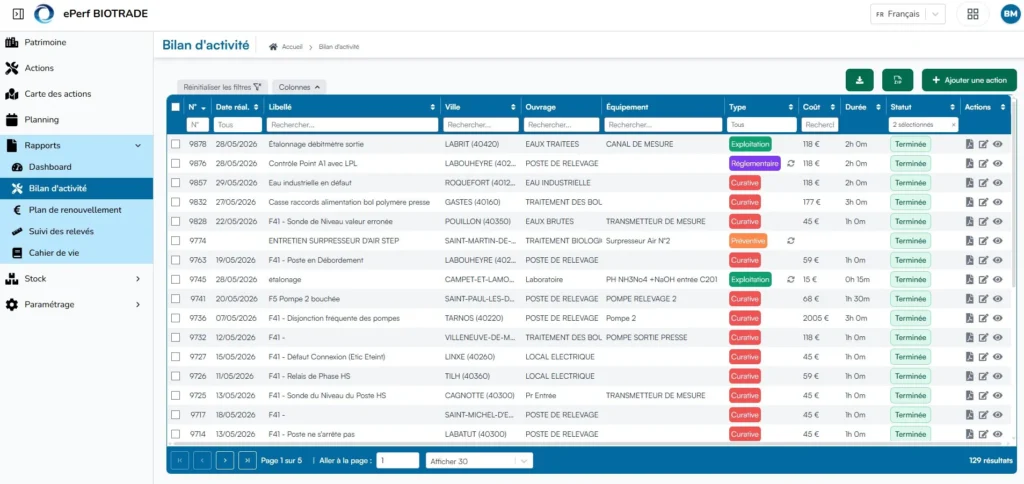
Task: Expand the Colonnes column selector
Action: (x=299, y=87)
